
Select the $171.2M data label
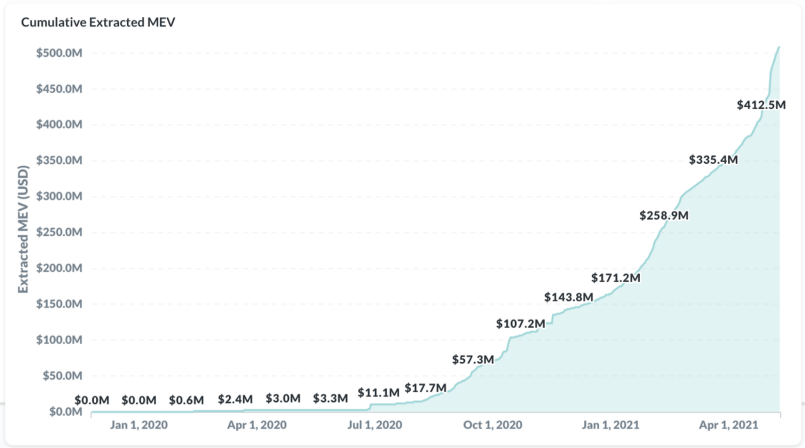(616, 277)
